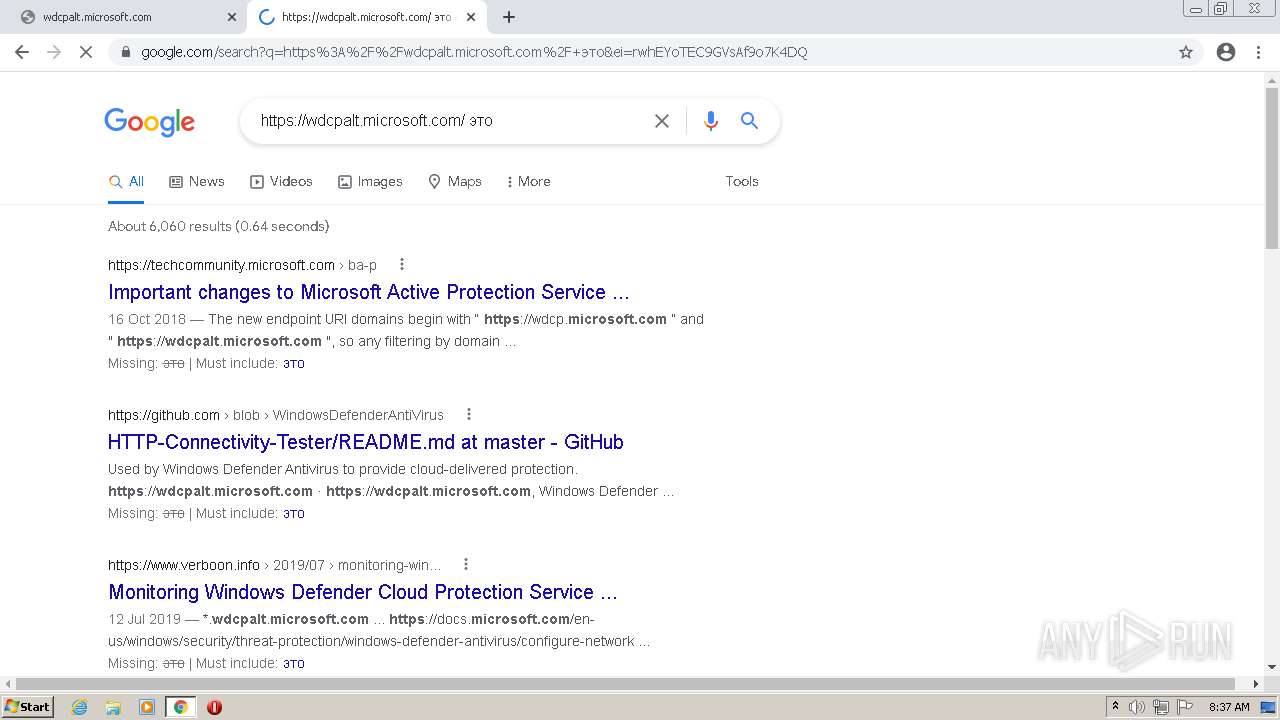Launch Internet Explorer from taskbar

click(80, 707)
